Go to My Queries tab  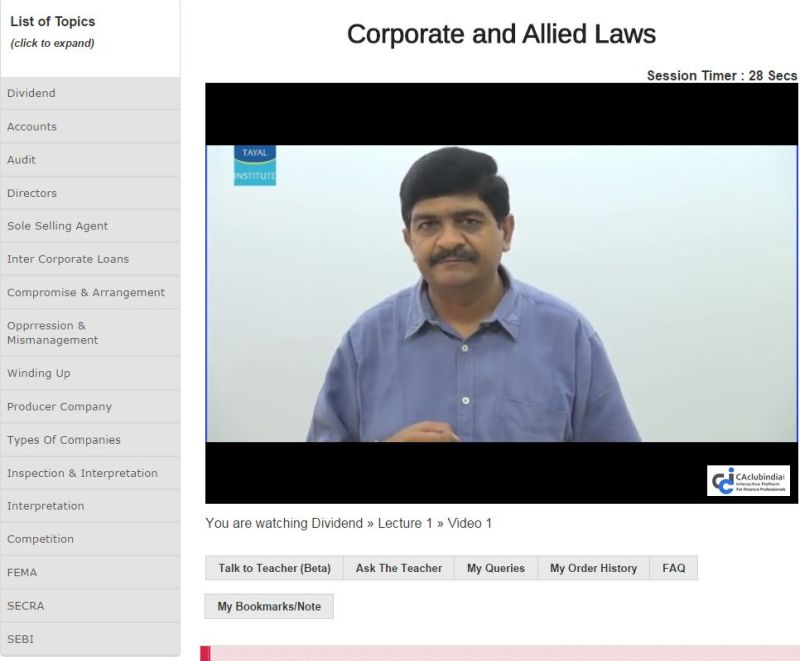click(496, 568)
